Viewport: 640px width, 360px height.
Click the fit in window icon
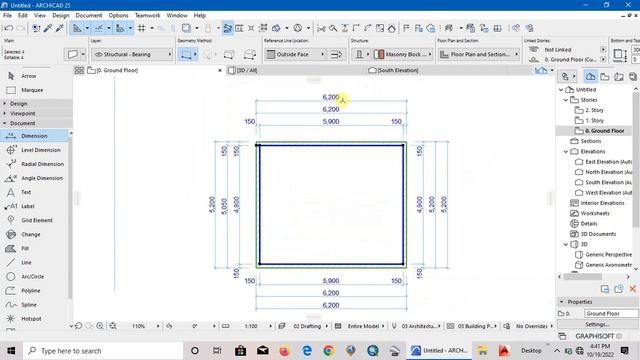(x=113, y=326)
